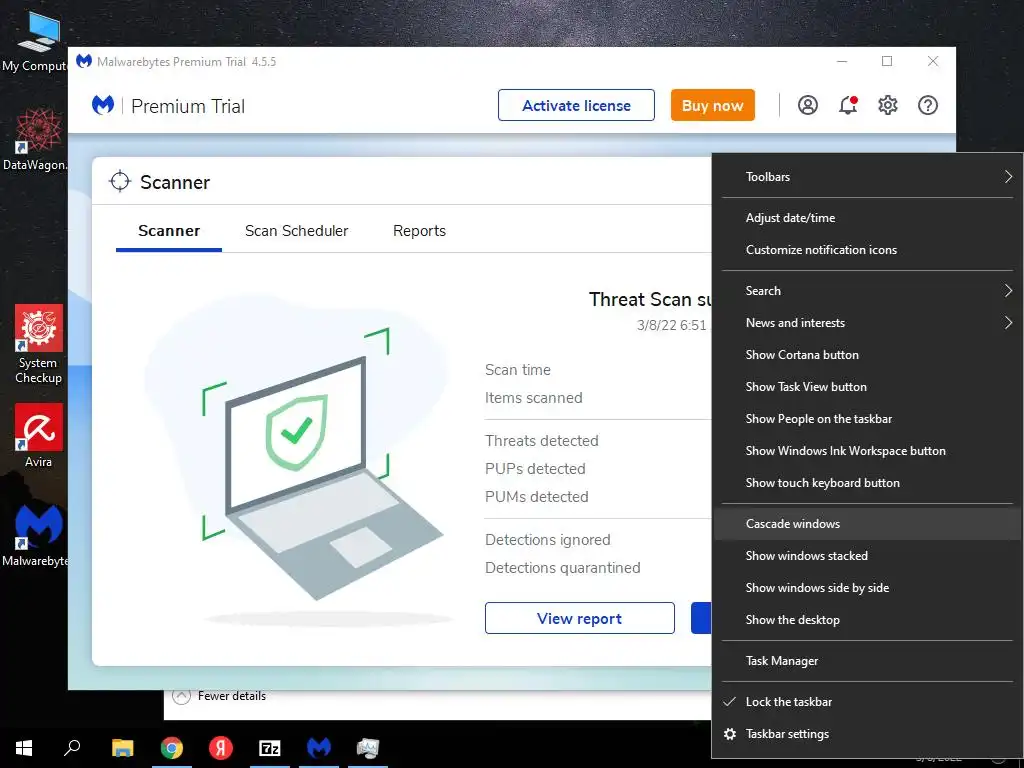The height and width of the screenshot is (768, 1024).
Task: Click the Detections quarantined label
Action: point(562,568)
